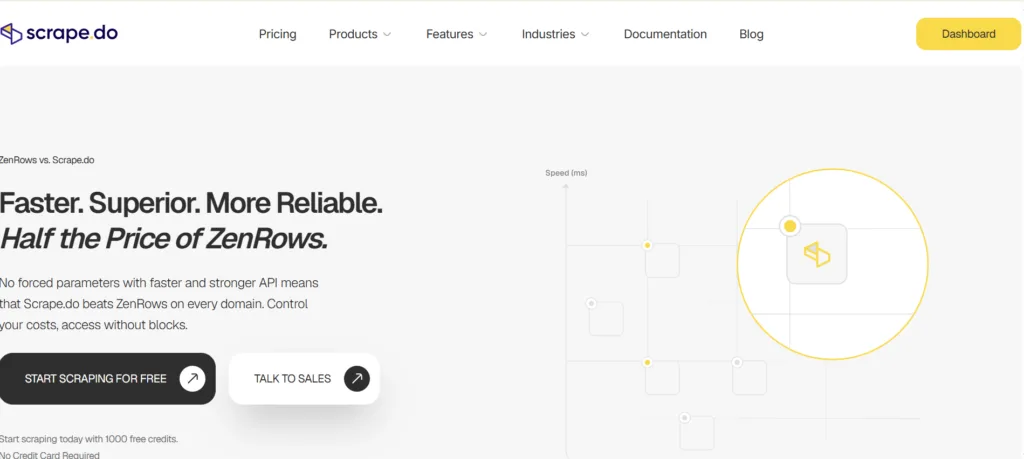Click Start Scraping For Free button

pyautogui.click(x=108, y=379)
